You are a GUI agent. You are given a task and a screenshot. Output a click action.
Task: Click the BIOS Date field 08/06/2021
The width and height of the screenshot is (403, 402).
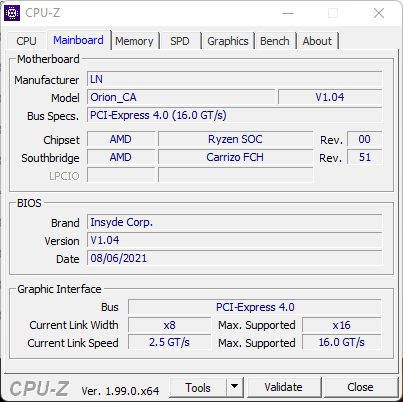click(x=235, y=258)
